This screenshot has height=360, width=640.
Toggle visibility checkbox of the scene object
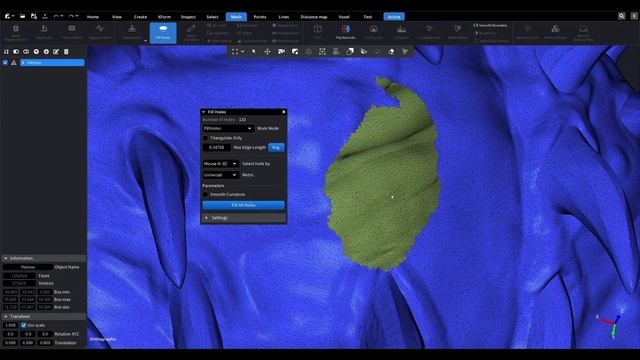tap(5, 62)
